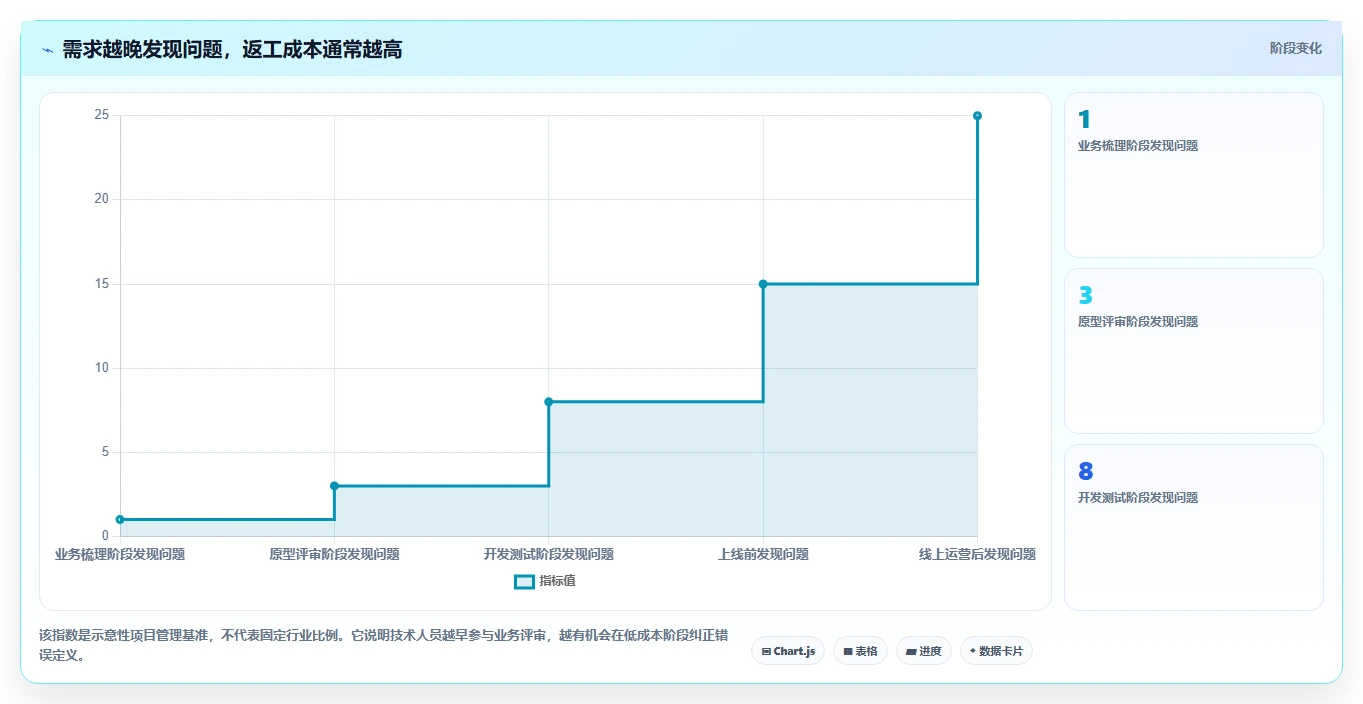1363x704 pixels.
Task: Select the 表格 tag chip
Action: coord(860,651)
